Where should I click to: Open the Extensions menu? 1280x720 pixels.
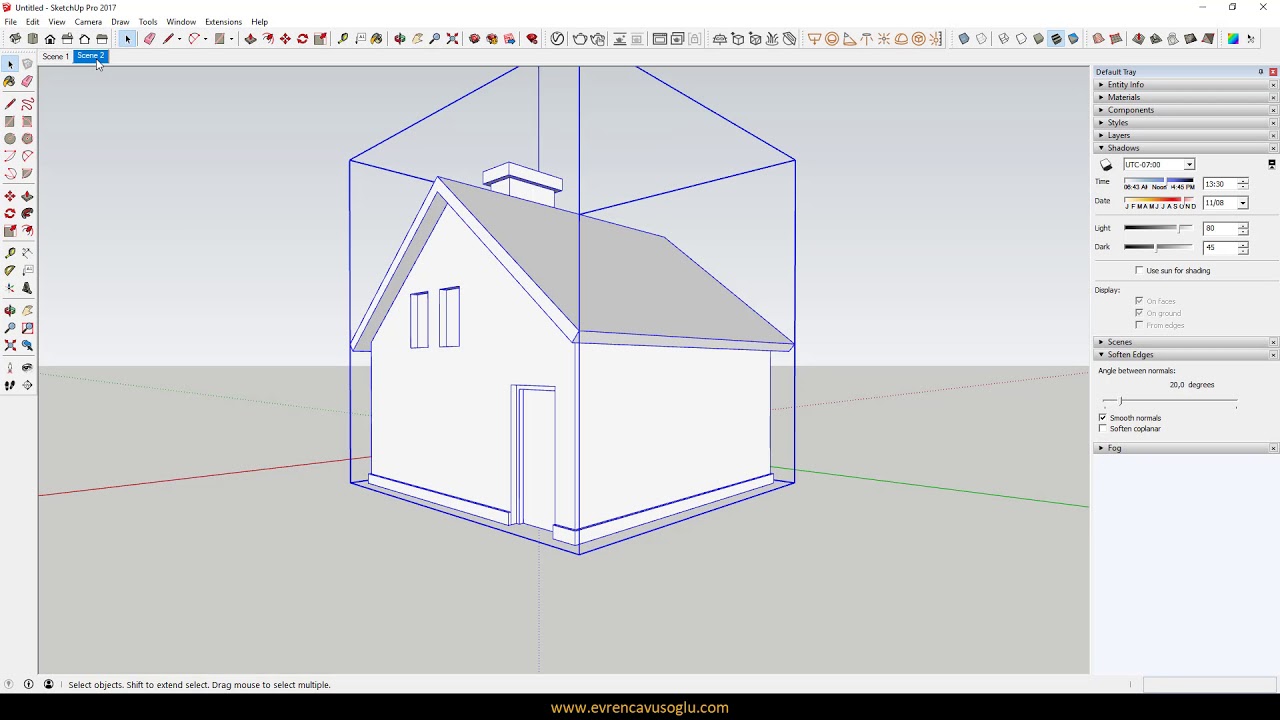click(x=223, y=22)
